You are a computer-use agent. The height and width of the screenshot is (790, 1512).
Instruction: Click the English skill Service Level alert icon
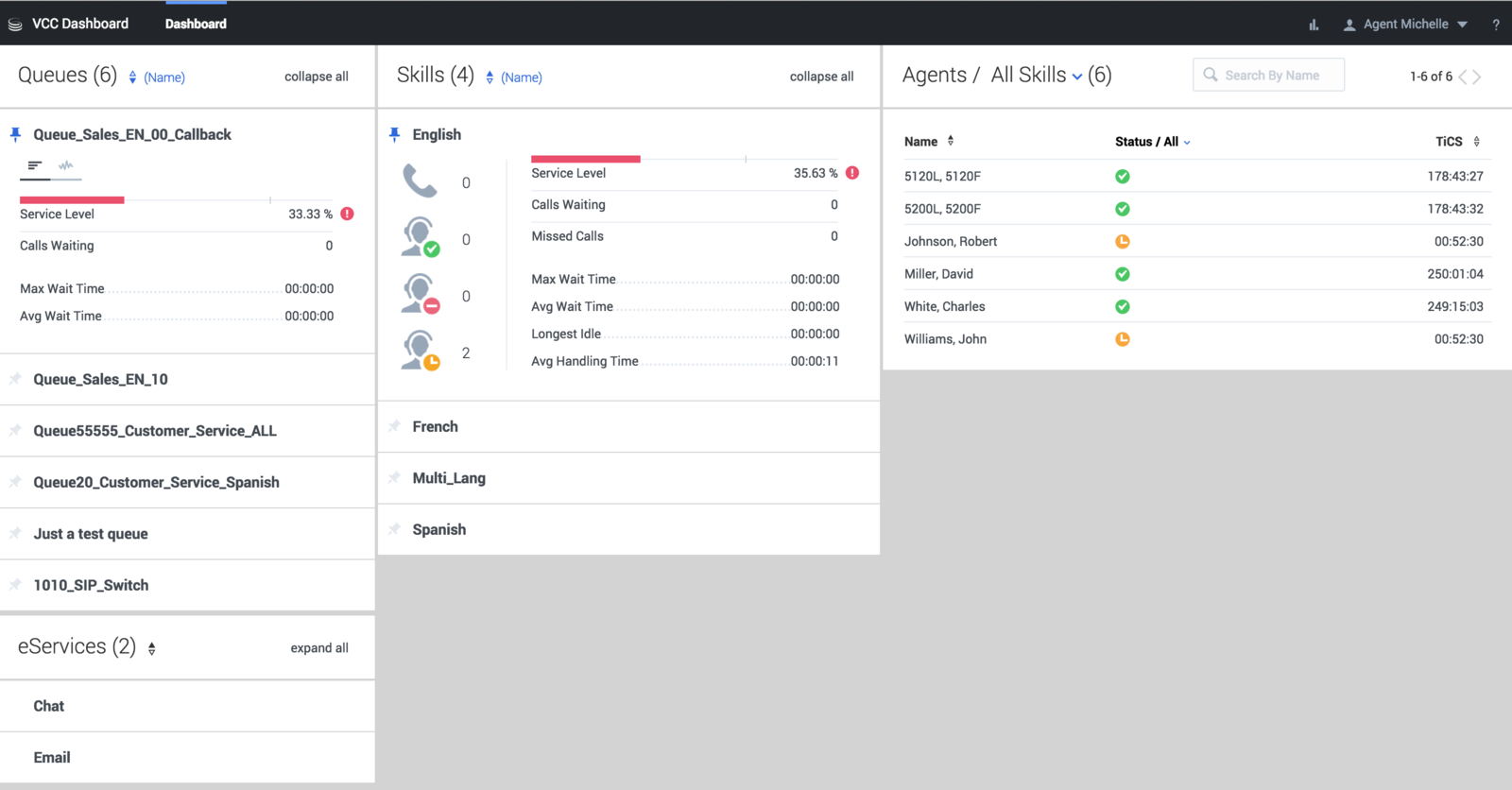[852, 173]
